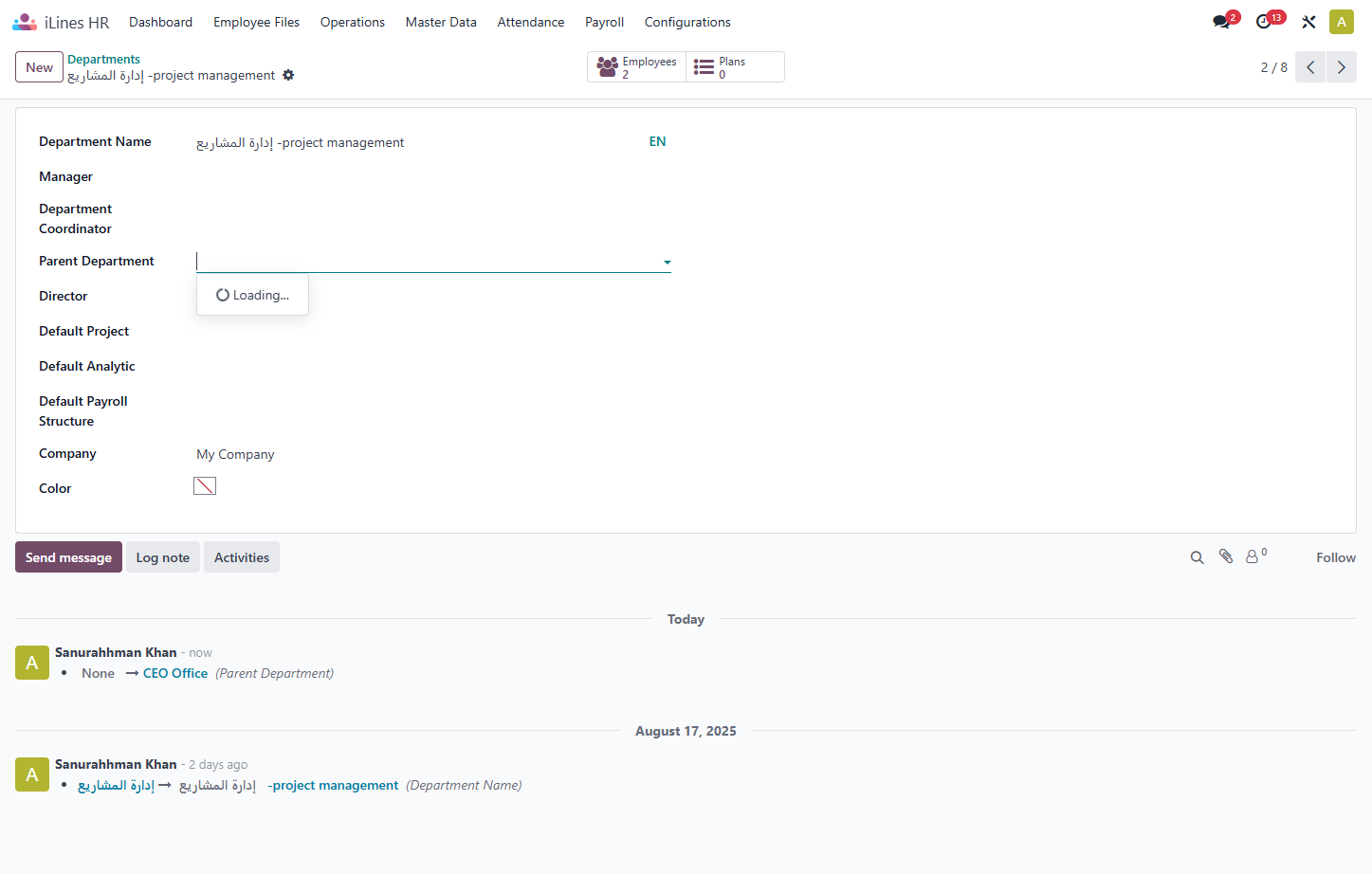Navigate back to Departments breadcrumb

coord(103,59)
